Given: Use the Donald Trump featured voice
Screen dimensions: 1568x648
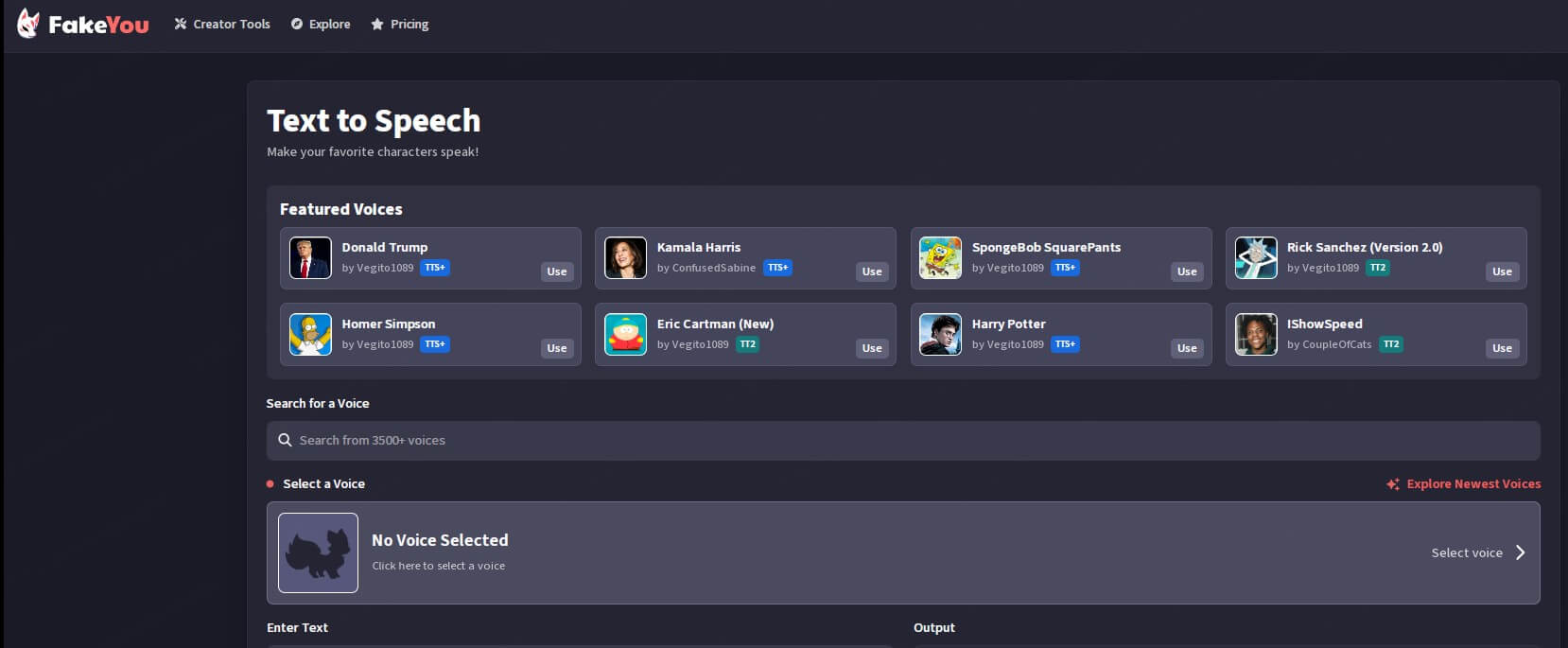Looking at the screenshot, I should pyautogui.click(x=556, y=271).
